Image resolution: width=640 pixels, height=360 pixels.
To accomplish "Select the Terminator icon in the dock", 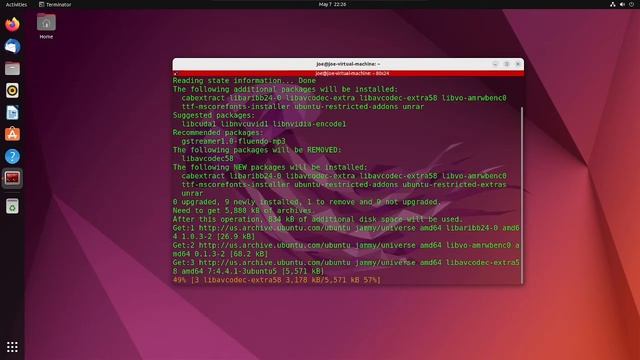I will [12, 178].
